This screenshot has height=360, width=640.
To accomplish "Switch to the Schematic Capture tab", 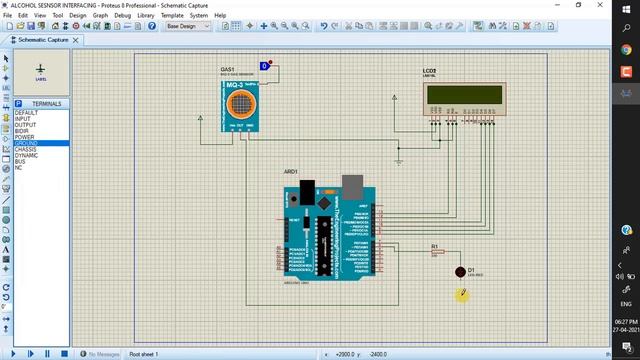I will coord(43,40).
